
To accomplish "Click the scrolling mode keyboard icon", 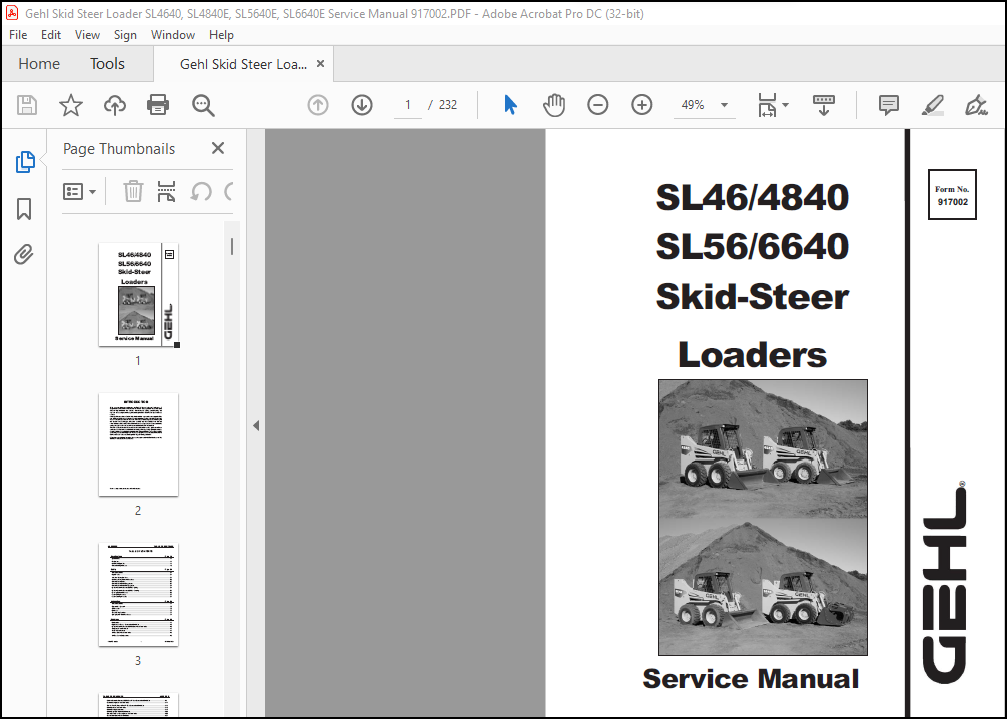I will (823, 105).
